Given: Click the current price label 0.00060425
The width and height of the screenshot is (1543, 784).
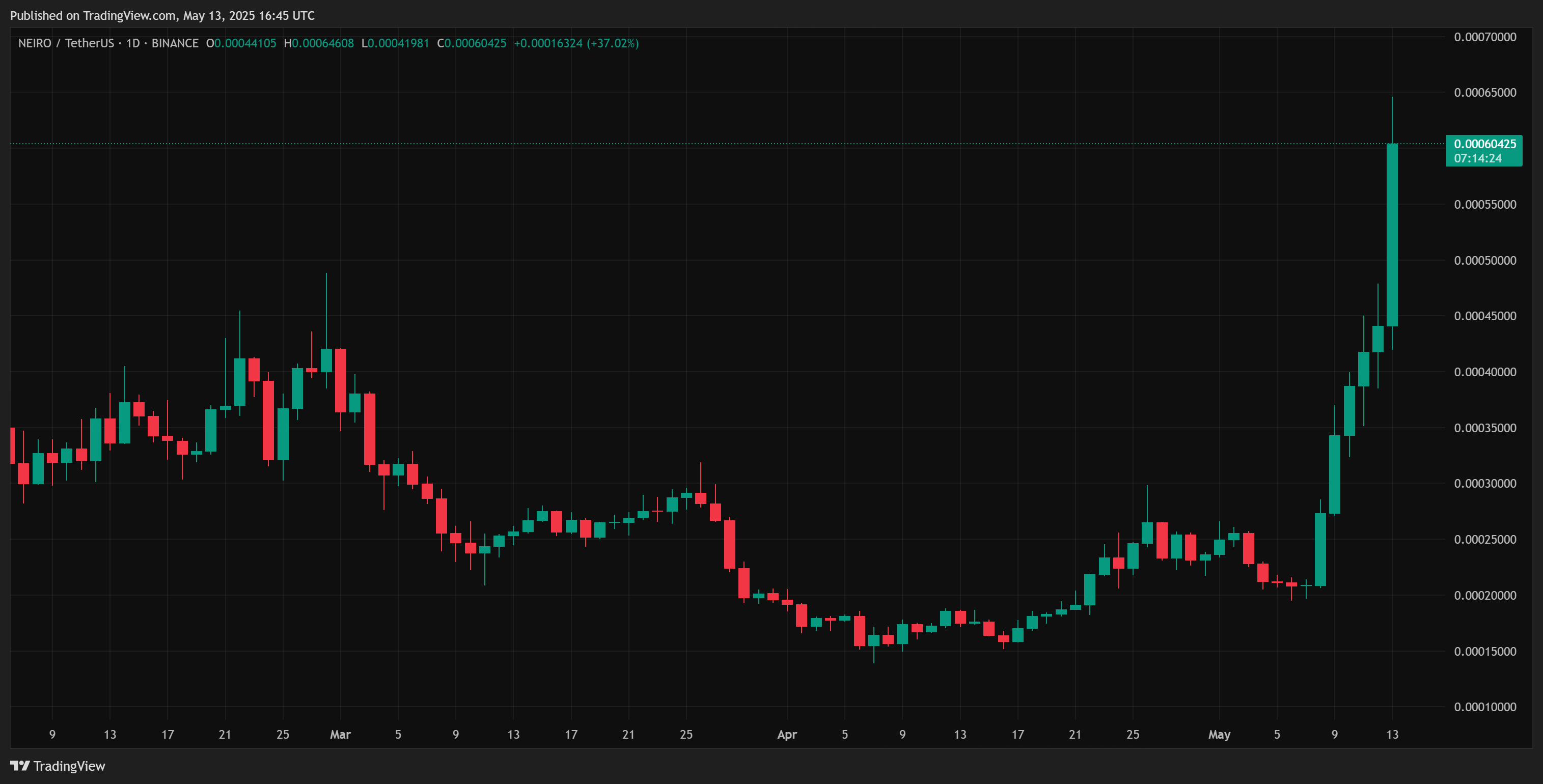Looking at the screenshot, I should [x=1484, y=144].
